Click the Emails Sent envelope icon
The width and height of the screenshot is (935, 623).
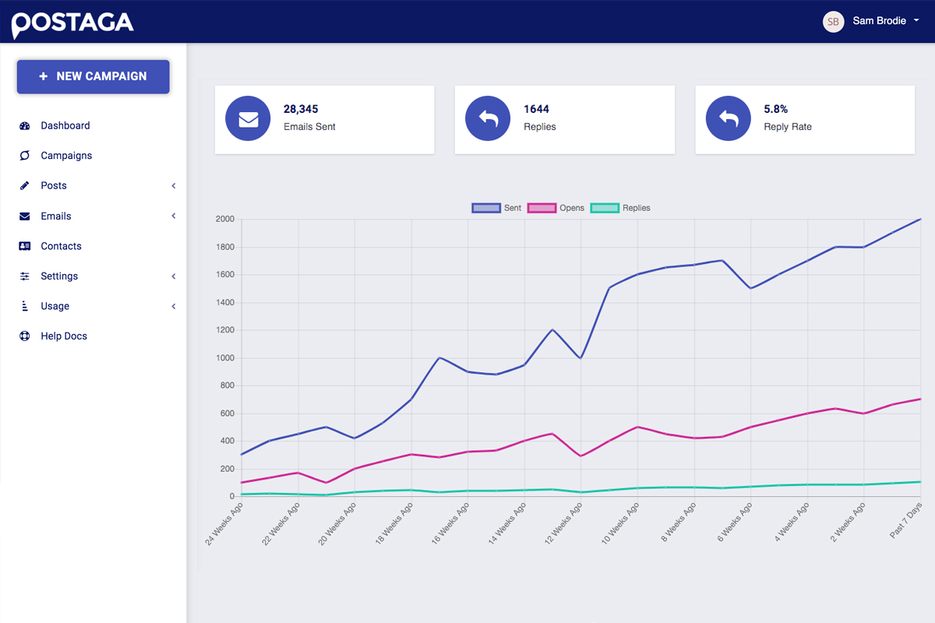(247, 118)
